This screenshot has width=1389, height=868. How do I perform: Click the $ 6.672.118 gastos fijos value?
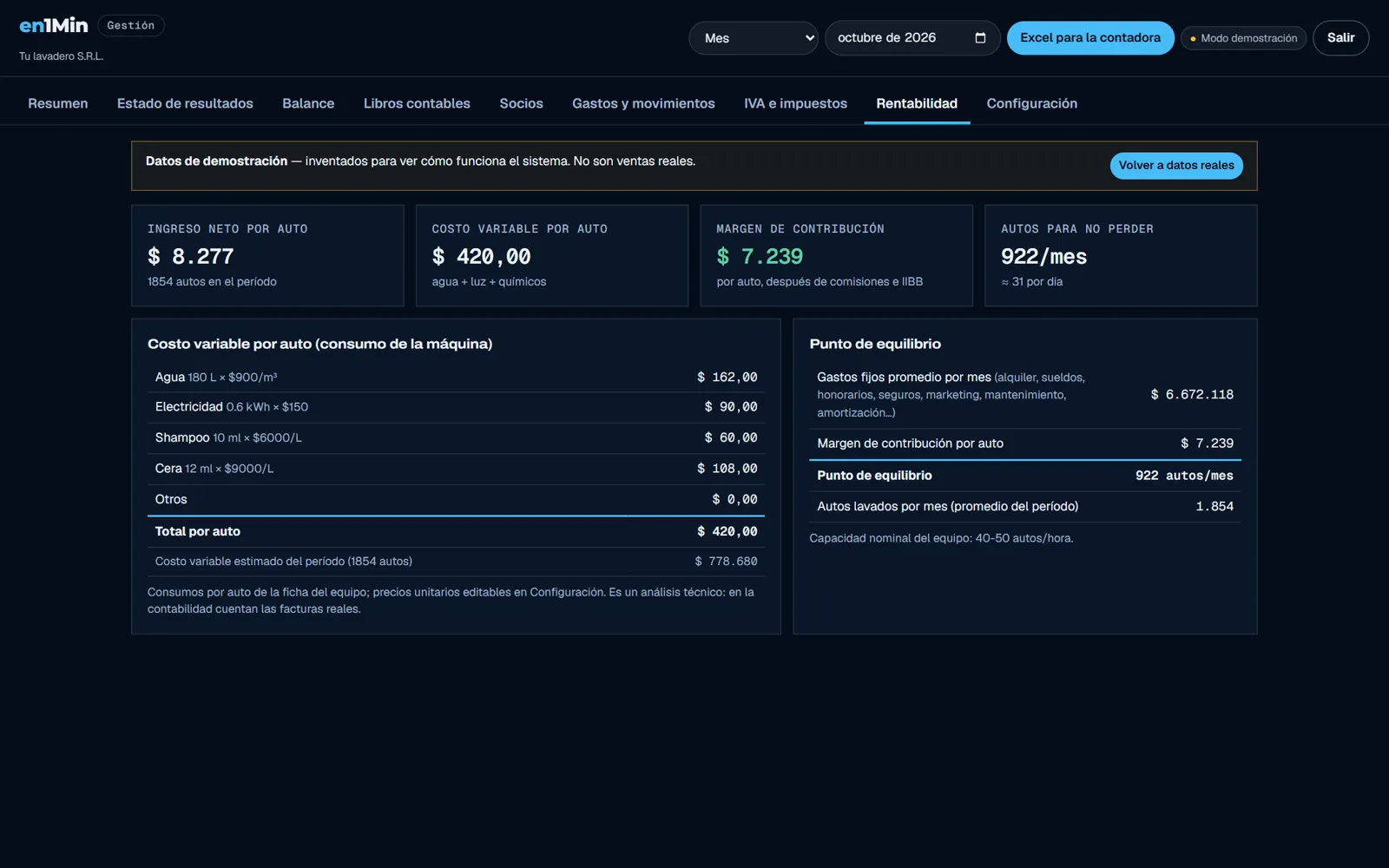pyautogui.click(x=1192, y=395)
